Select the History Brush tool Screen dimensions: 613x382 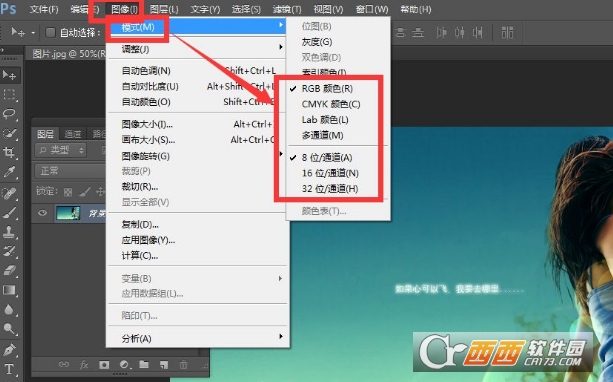pyautogui.click(x=9, y=251)
